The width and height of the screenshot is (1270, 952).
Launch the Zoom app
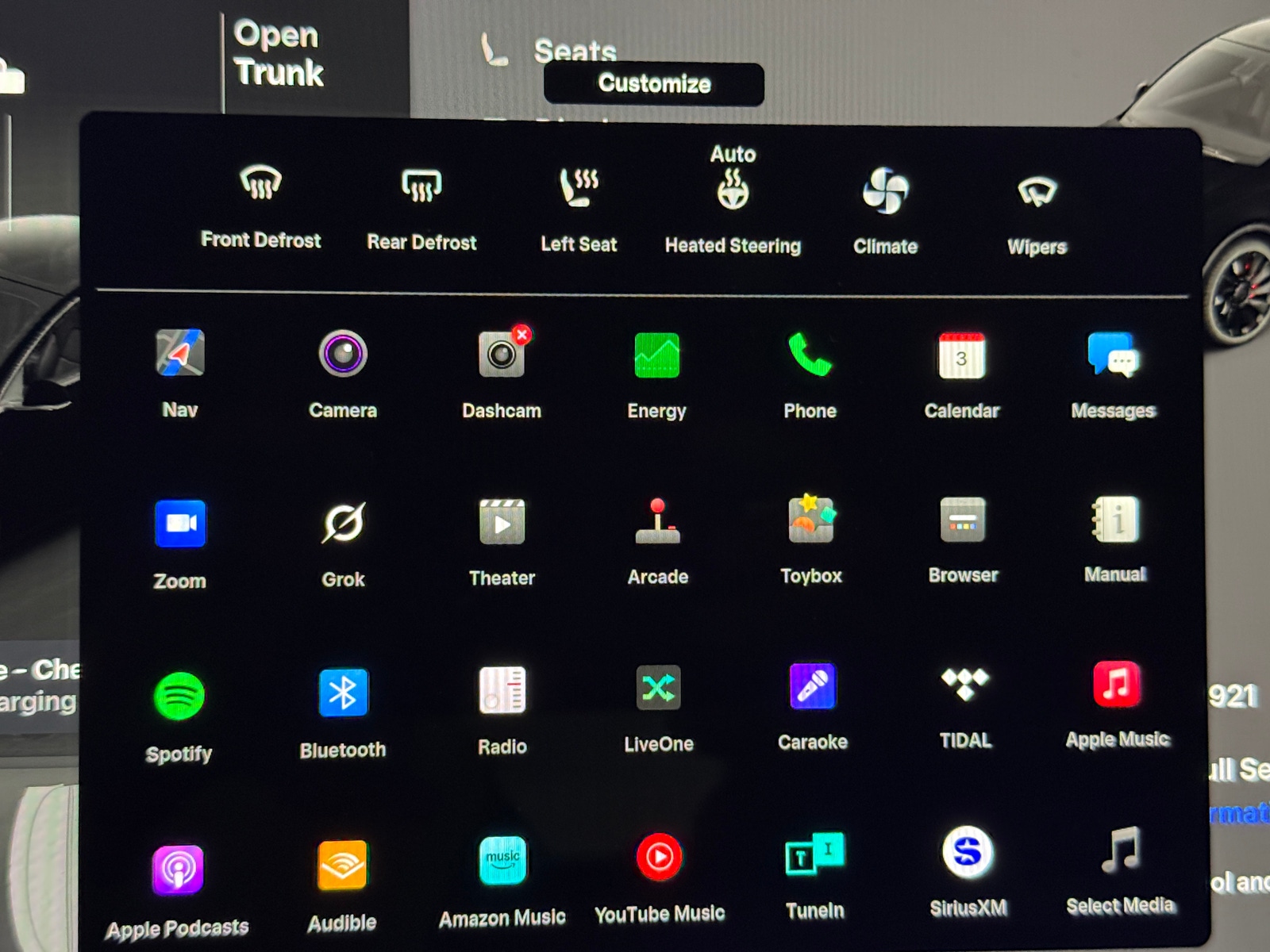[x=180, y=524]
